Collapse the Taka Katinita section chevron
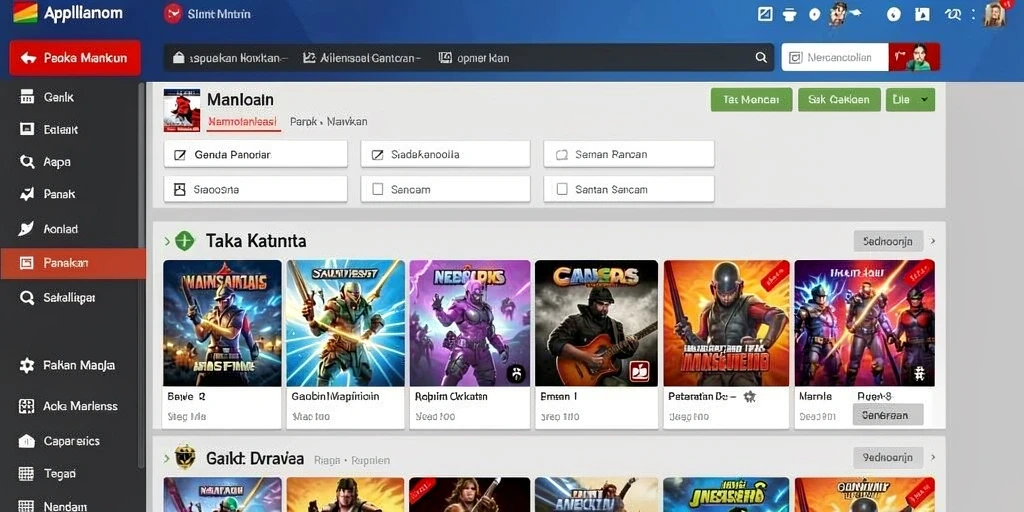 (167, 242)
